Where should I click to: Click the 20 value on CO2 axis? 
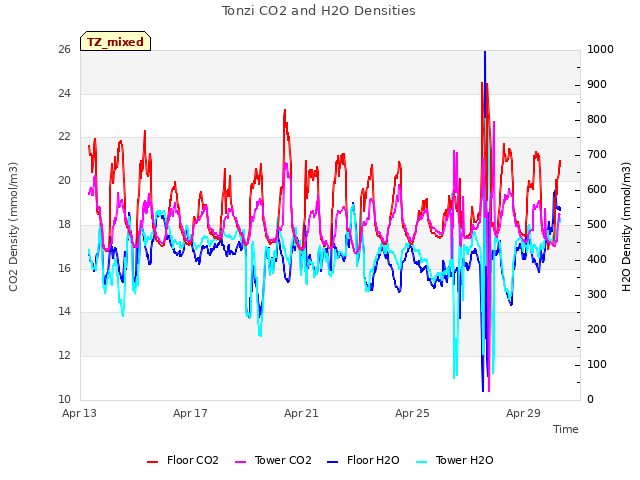pos(64,180)
